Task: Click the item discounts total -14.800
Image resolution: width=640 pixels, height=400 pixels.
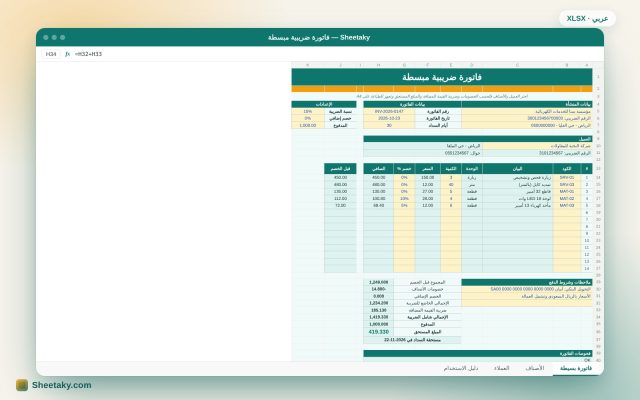Action: tap(378, 289)
